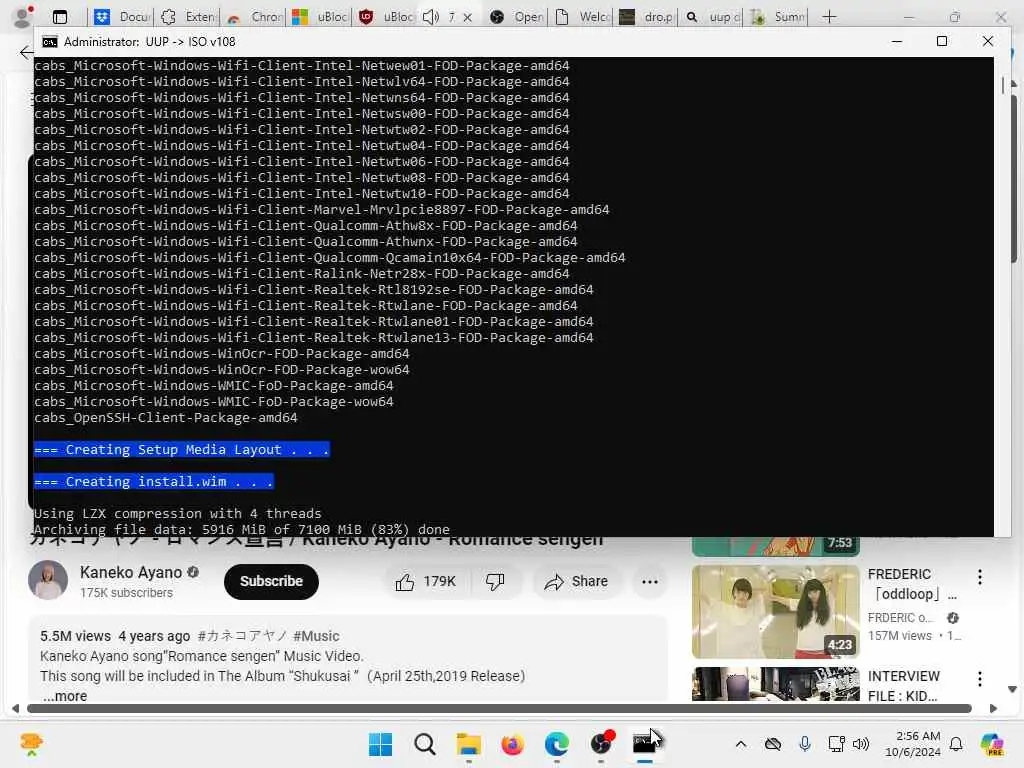Switch to the 'Sumn' tab

(x=777, y=17)
